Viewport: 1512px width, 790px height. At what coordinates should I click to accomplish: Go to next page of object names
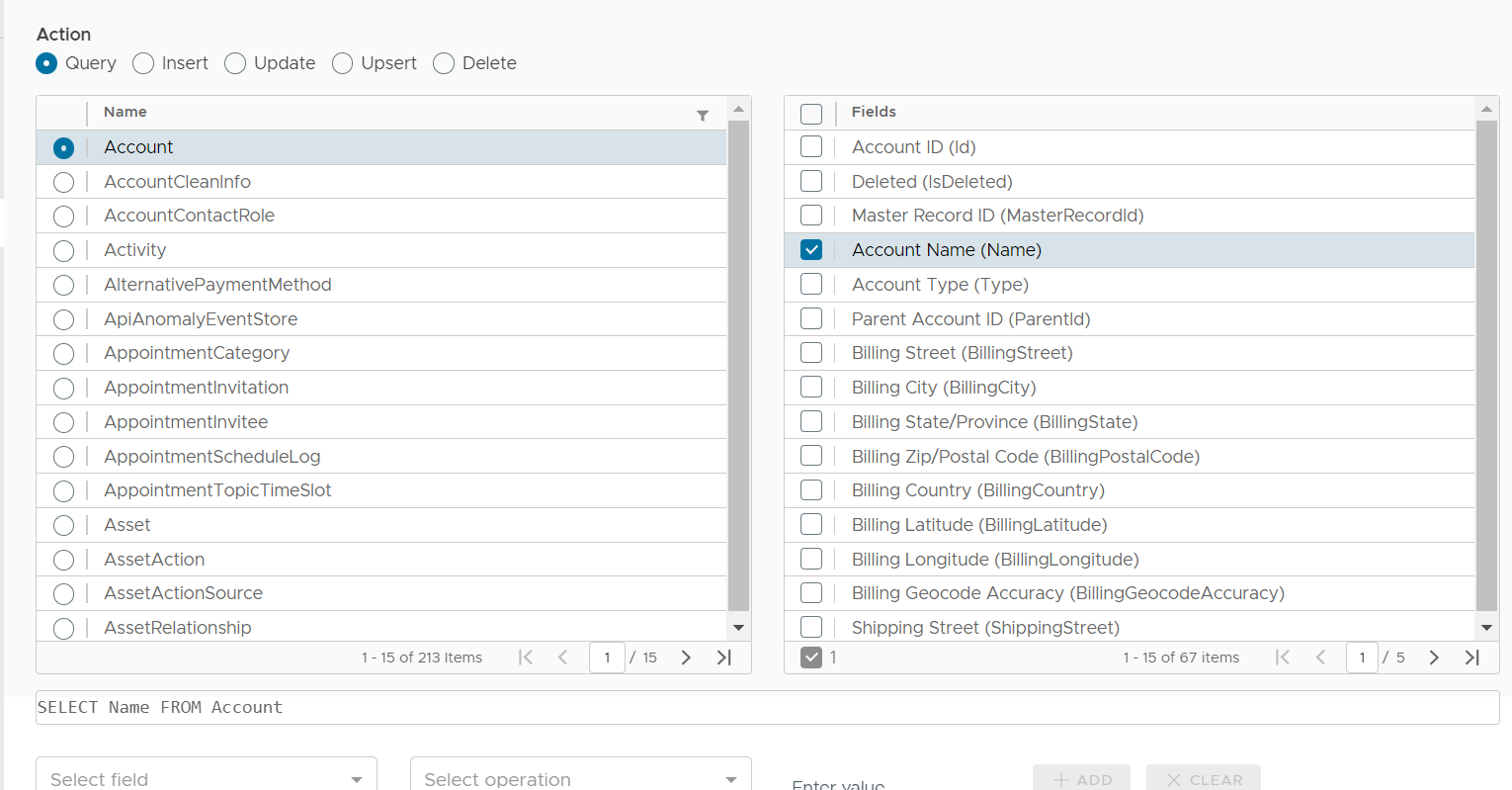coord(686,658)
